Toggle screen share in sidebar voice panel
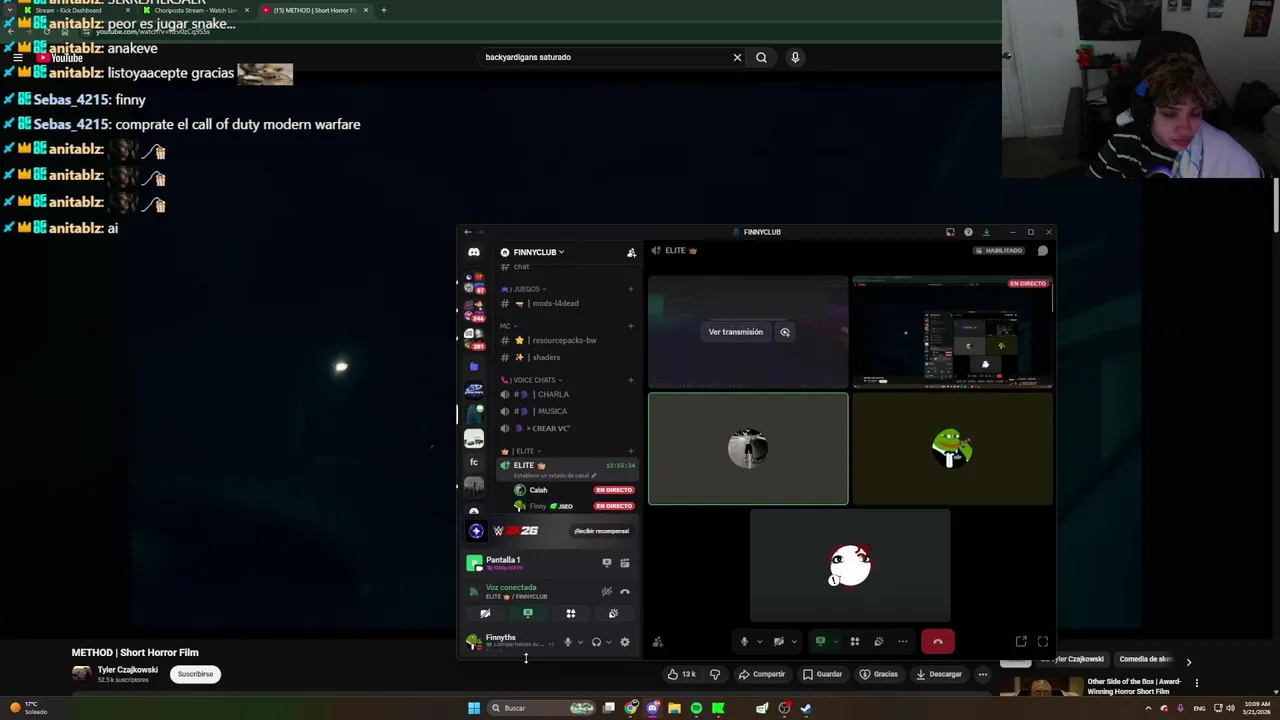The image size is (1280, 720). [528, 613]
